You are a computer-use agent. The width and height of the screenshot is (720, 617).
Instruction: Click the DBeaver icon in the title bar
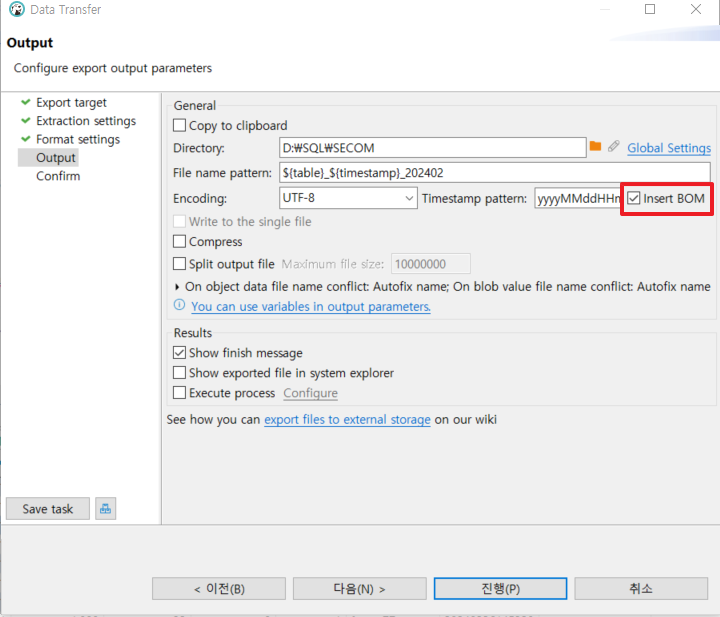17,9
